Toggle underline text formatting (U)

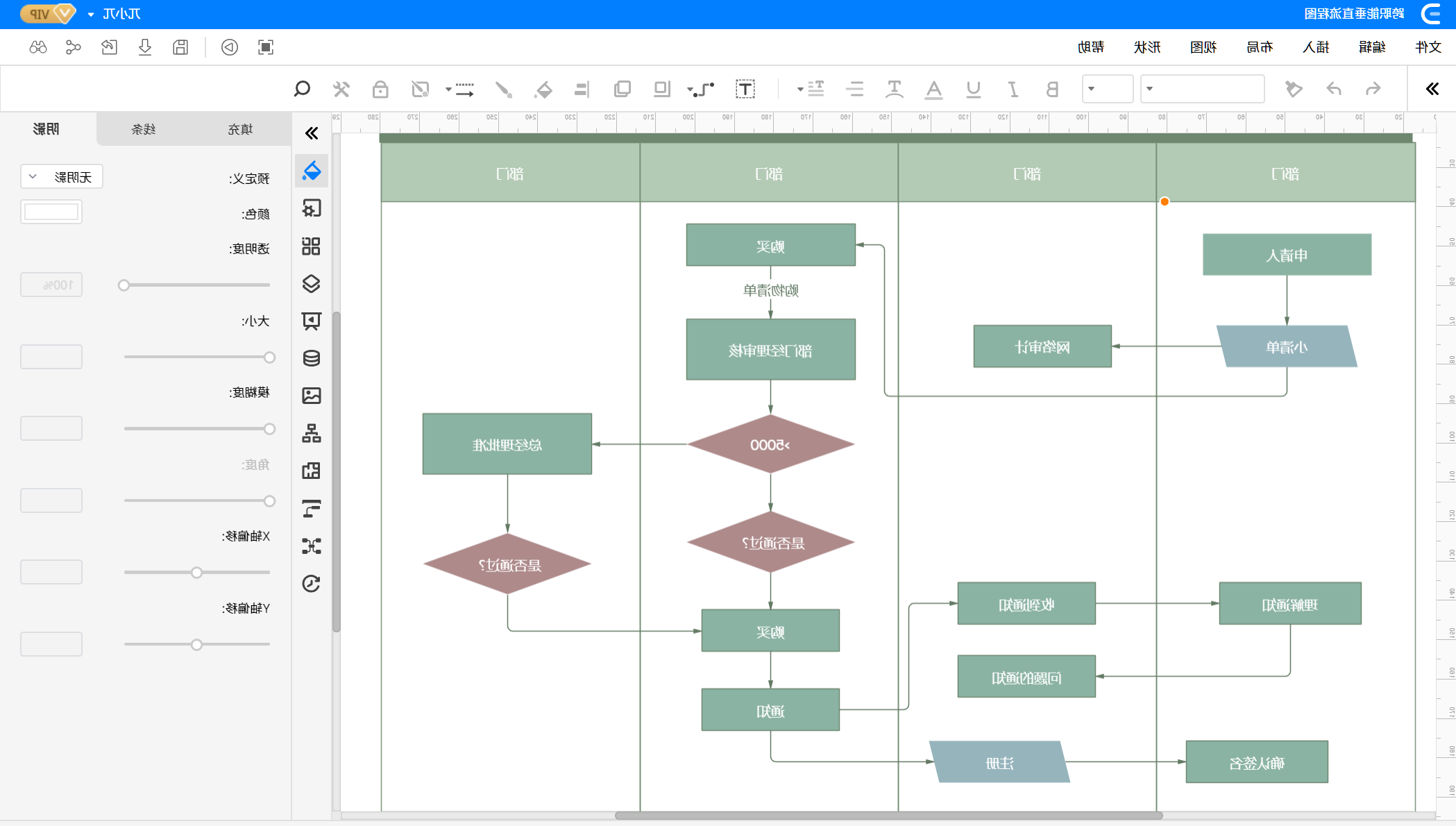pyautogui.click(x=974, y=89)
